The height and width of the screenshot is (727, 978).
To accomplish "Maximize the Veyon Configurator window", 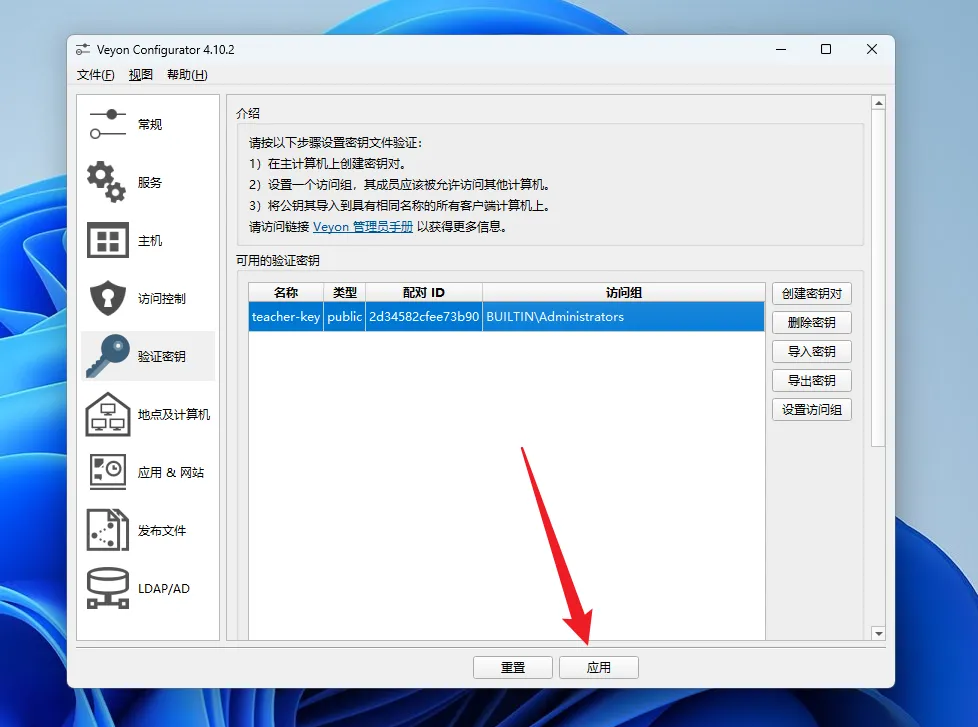I will [826, 49].
